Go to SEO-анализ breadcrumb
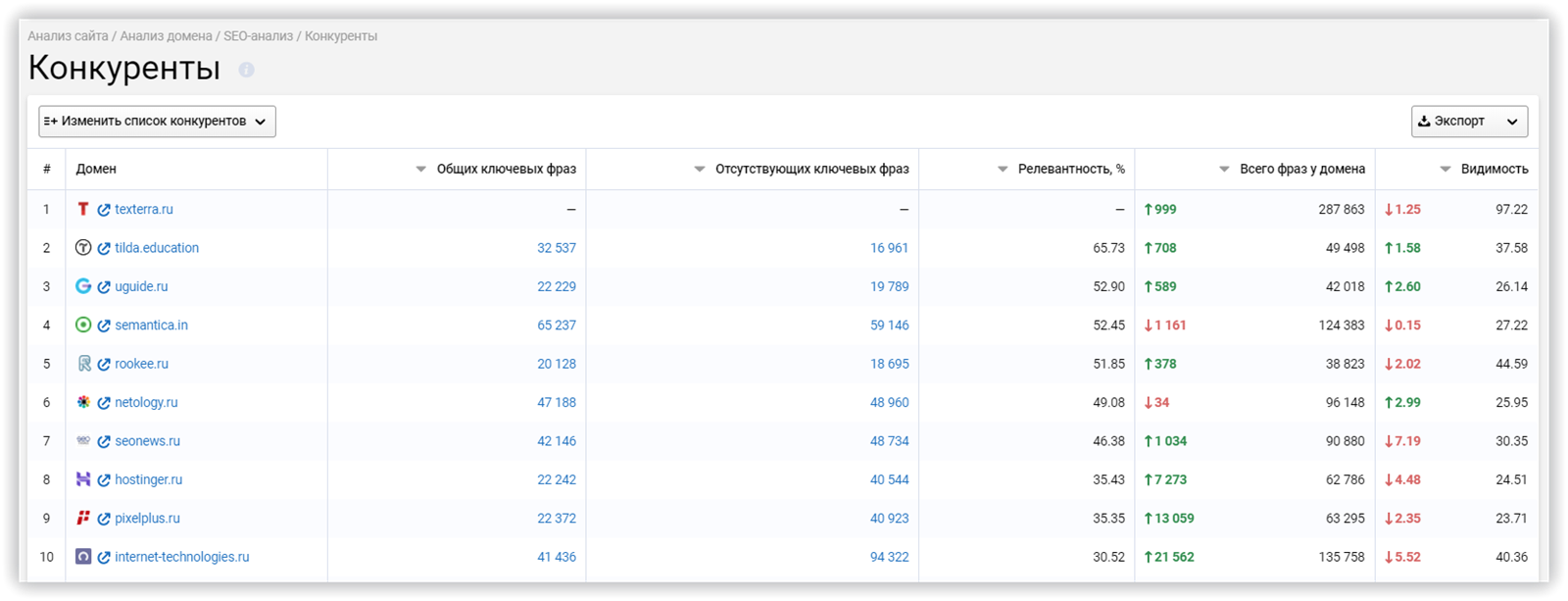 (x=258, y=36)
